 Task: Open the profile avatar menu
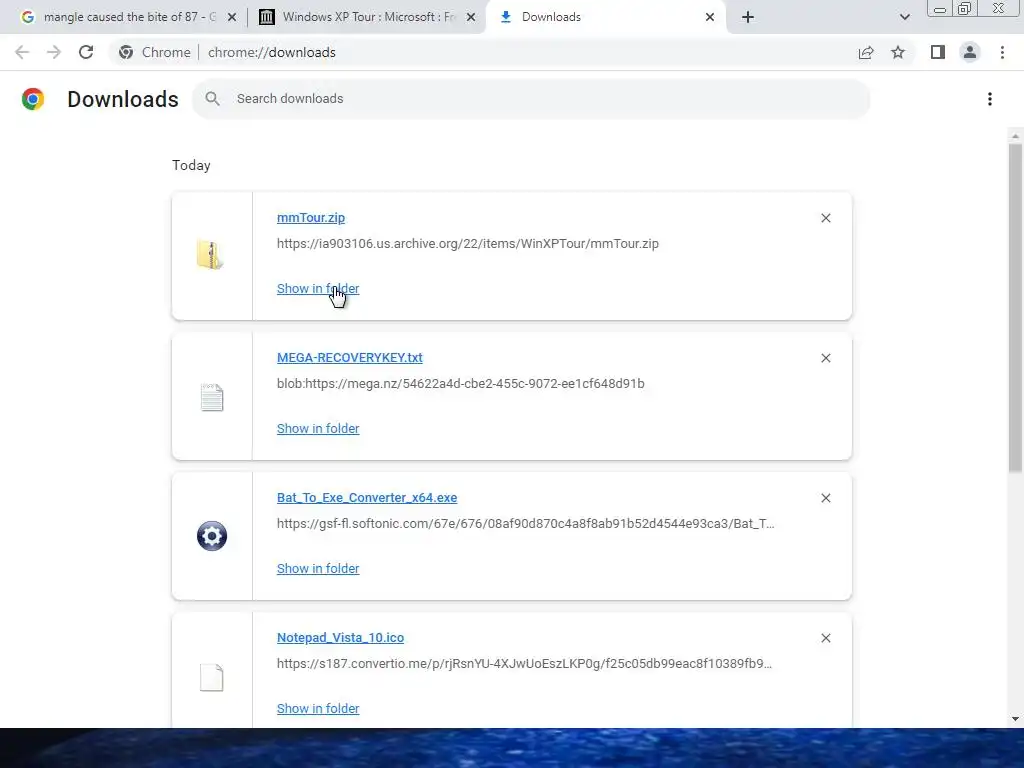pos(970,52)
